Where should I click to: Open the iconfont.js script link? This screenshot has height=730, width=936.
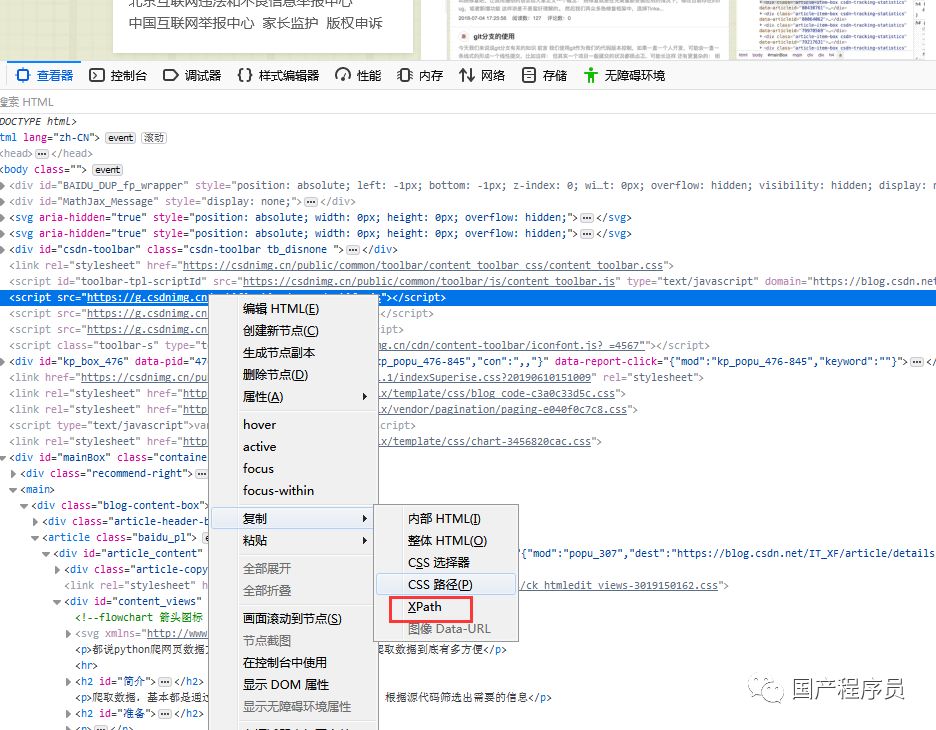[512, 346]
